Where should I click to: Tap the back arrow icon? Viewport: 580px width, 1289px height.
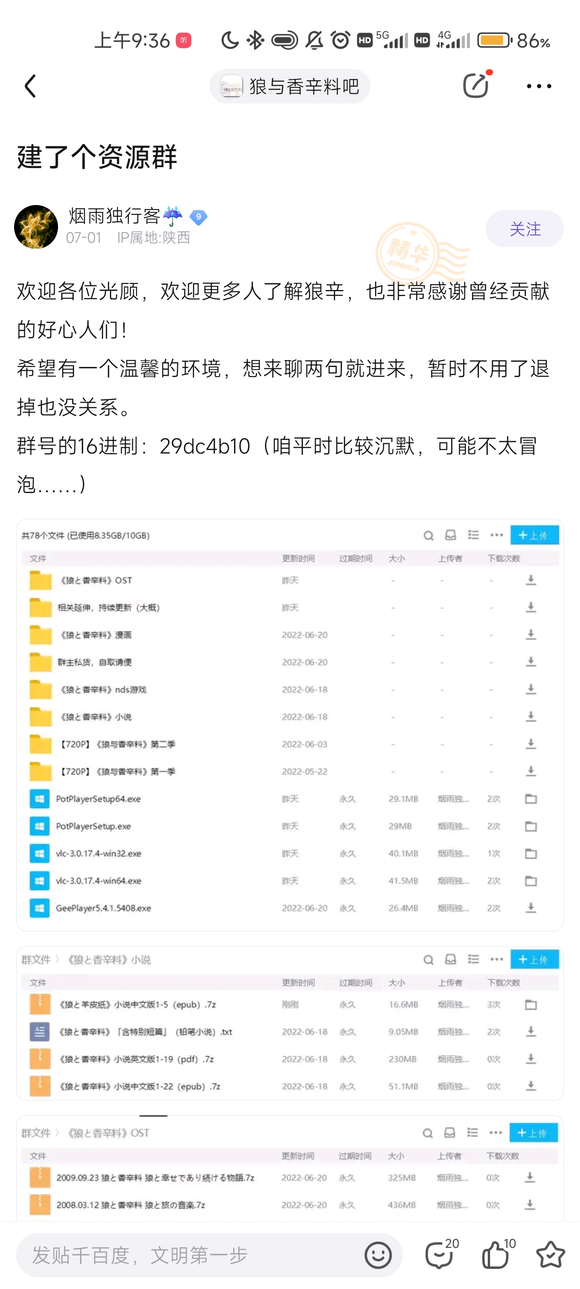[x=30, y=87]
